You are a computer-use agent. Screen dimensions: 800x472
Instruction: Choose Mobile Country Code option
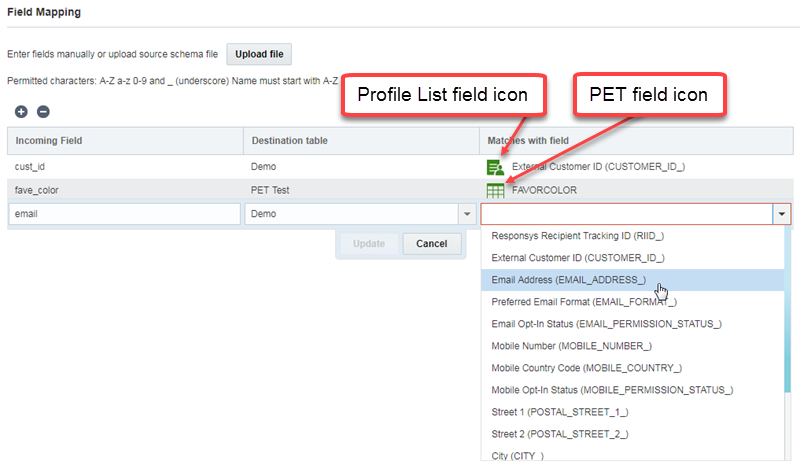[586, 368]
